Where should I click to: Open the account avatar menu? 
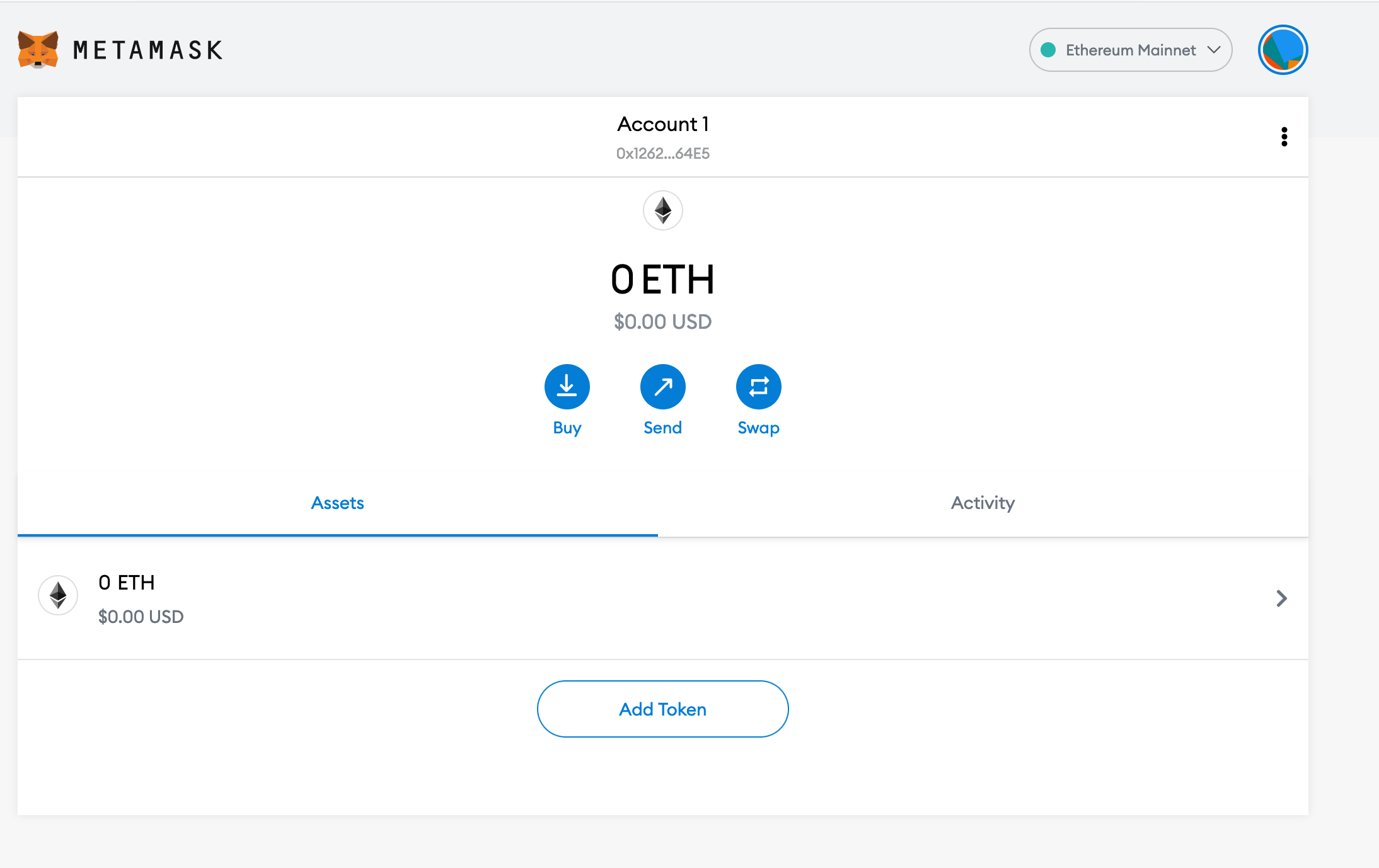pos(1283,50)
